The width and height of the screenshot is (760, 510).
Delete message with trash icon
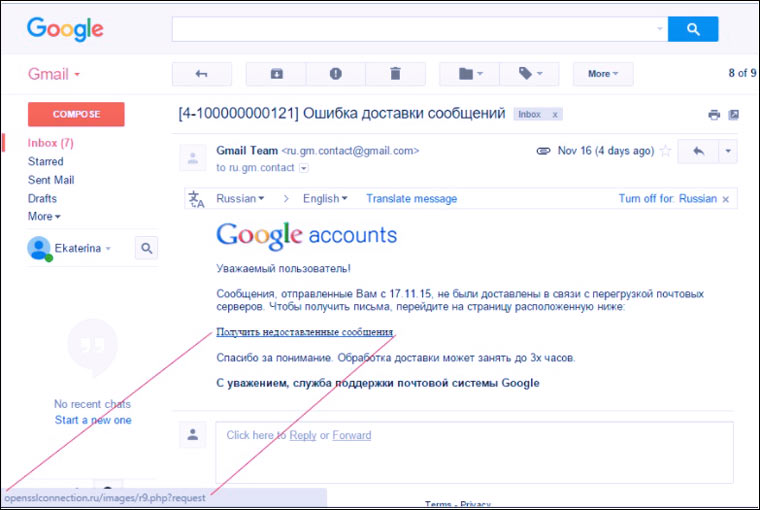tap(396, 74)
